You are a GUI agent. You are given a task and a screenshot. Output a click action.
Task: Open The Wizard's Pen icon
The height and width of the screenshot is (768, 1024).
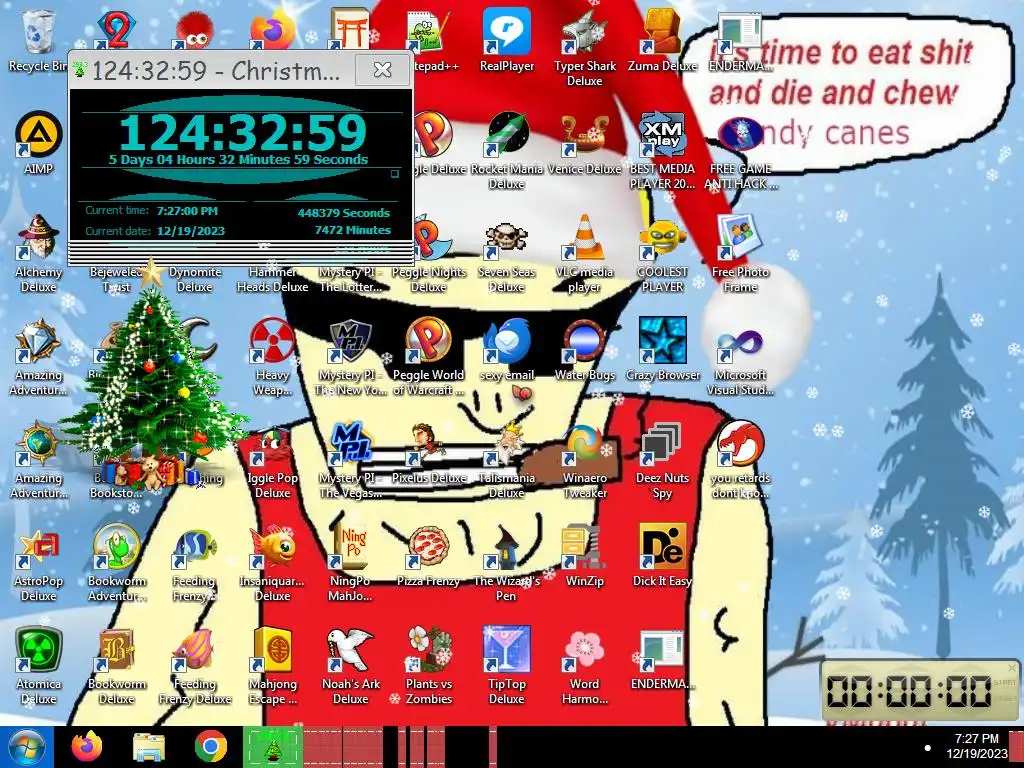click(x=507, y=563)
